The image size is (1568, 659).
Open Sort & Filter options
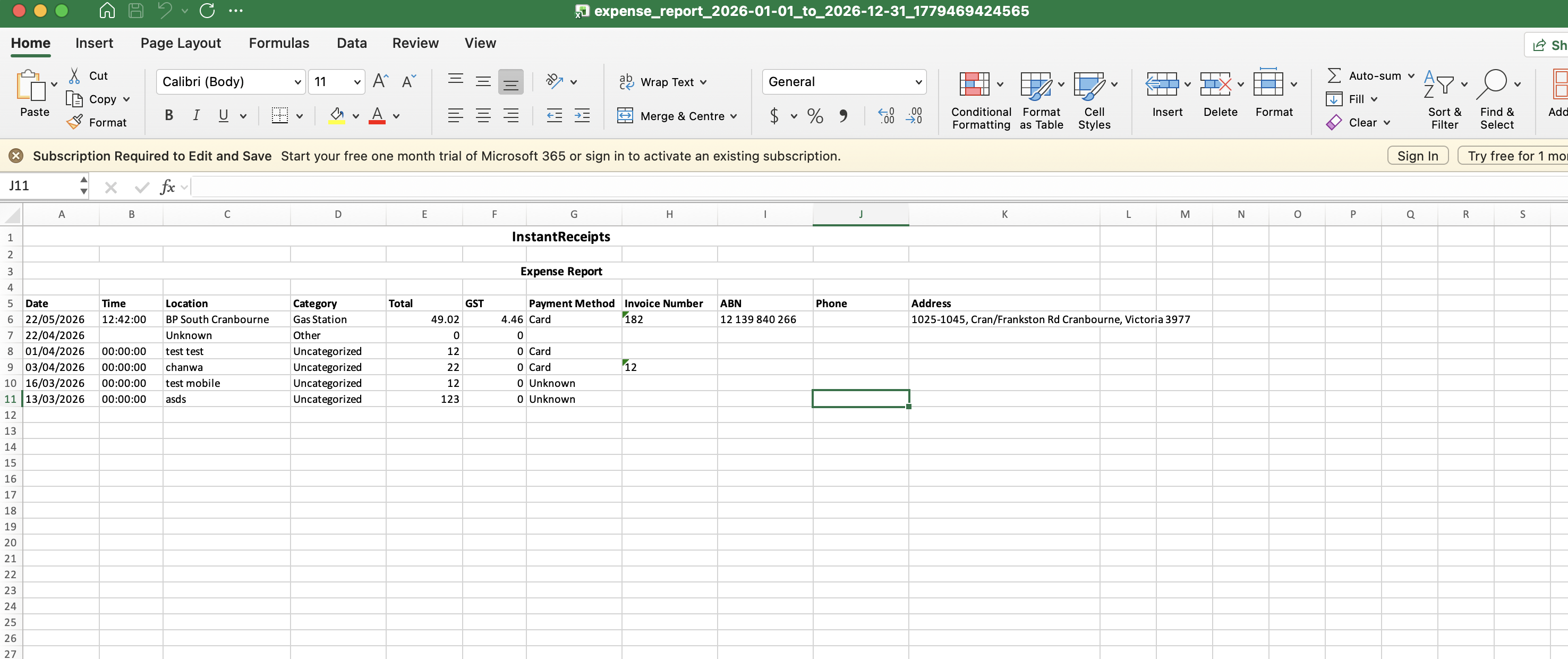tap(1444, 100)
